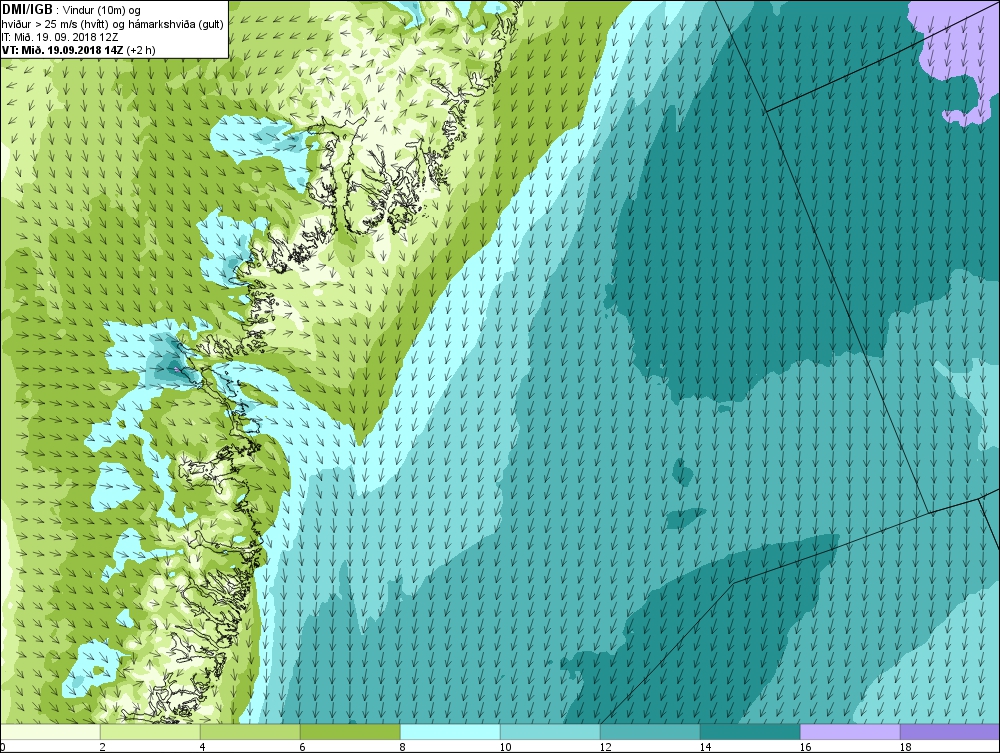Click the legend scale label "2"
The image size is (1000, 753).
coord(102,747)
